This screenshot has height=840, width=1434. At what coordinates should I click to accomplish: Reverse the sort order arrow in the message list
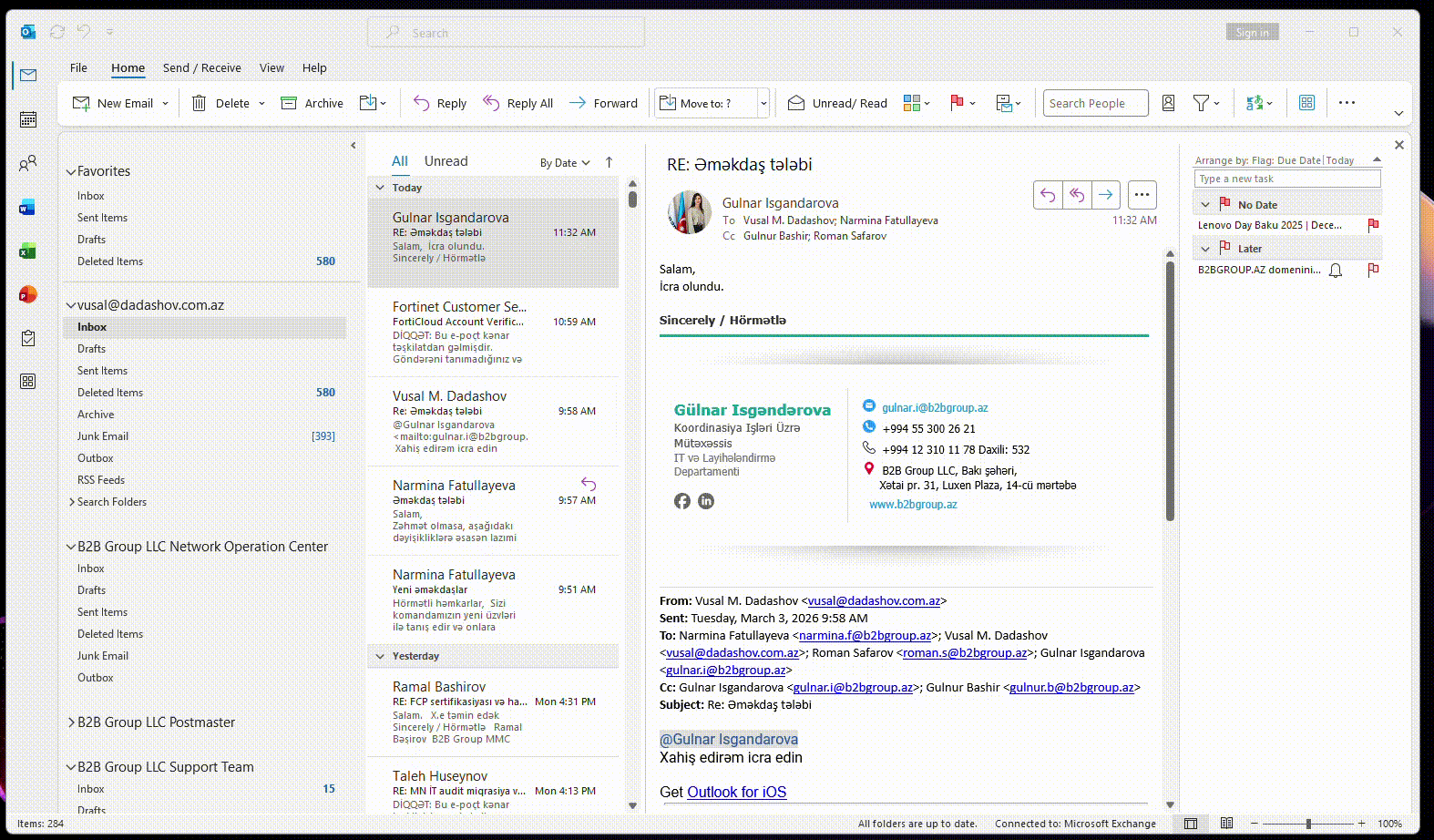pos(609,162)
